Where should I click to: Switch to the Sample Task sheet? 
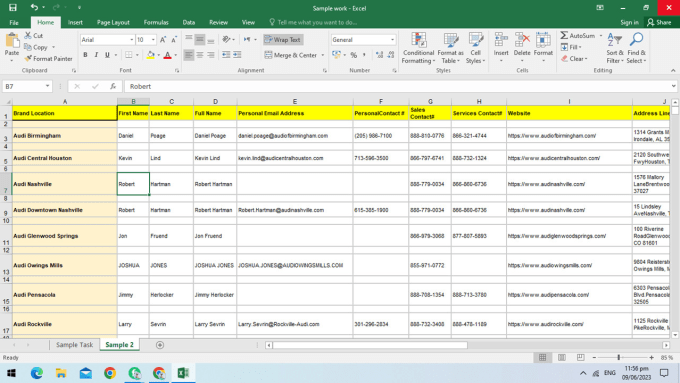(x=74, y=345)
